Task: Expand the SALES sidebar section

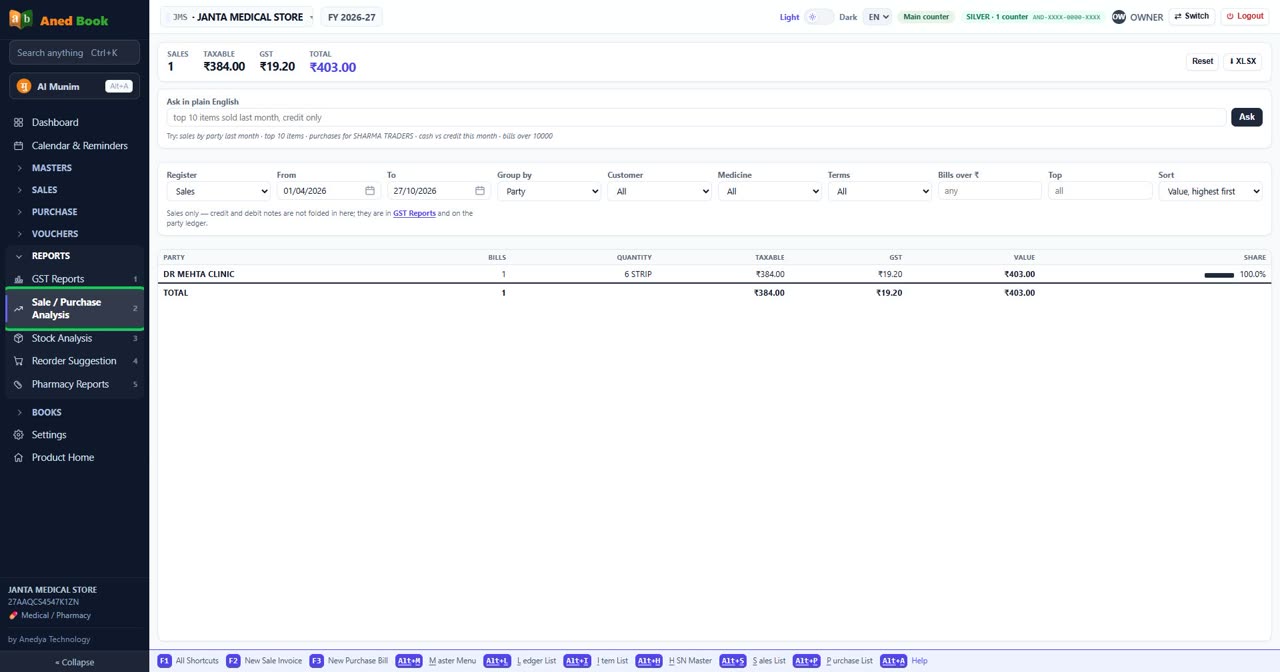Action: click(74, 190)
